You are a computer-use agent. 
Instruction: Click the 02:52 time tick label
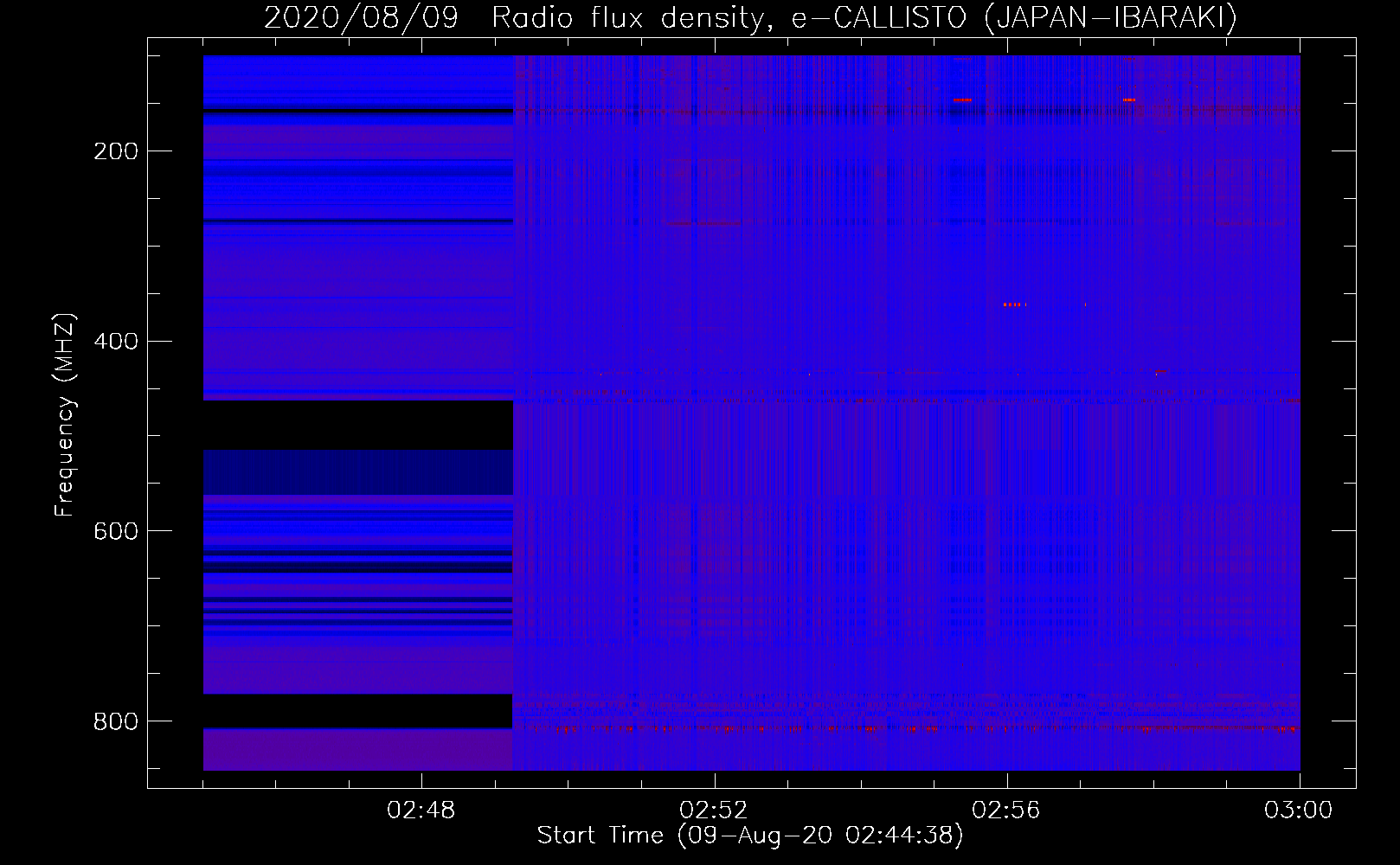click(x=714, y=811)
